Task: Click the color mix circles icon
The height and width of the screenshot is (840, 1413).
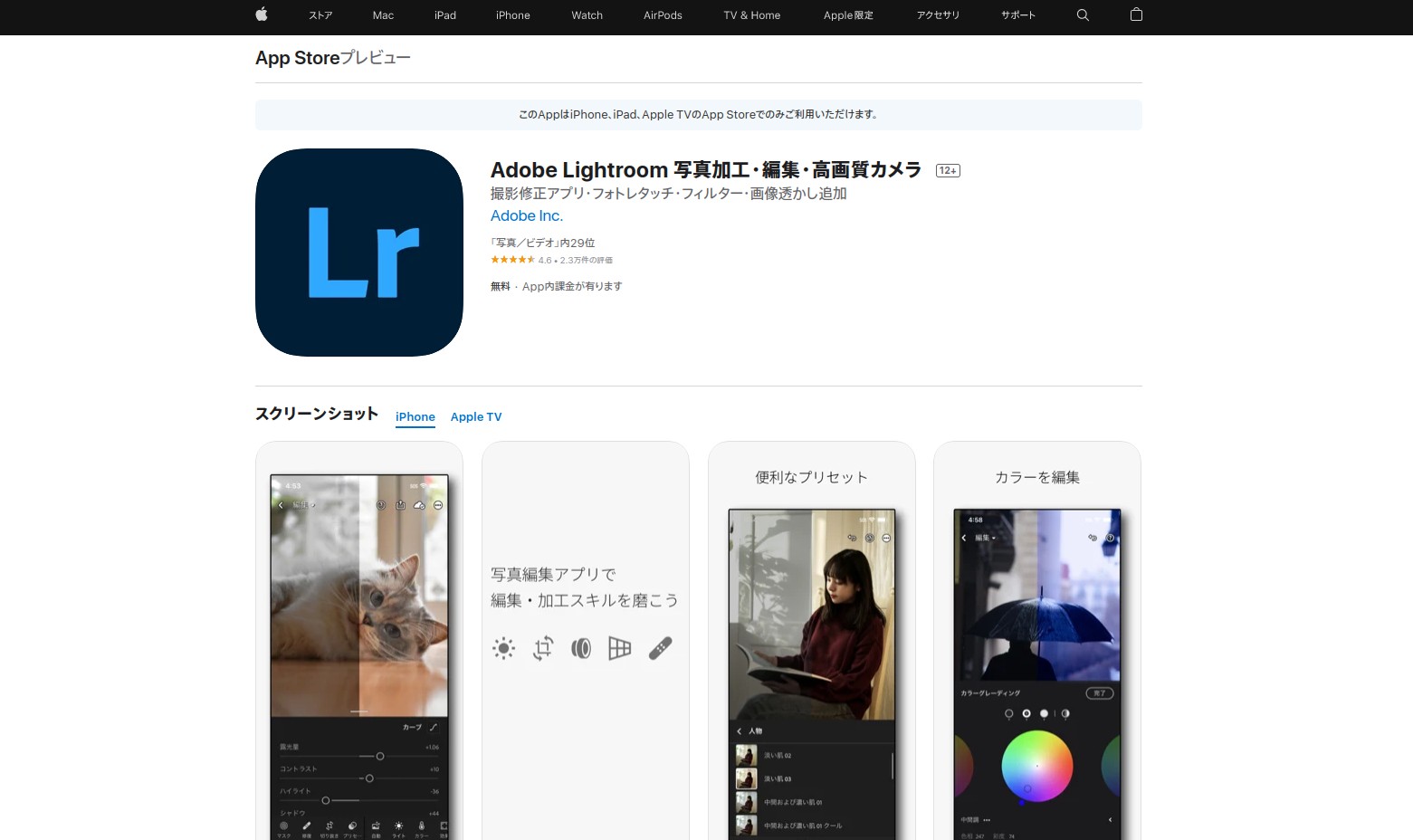Action: (x=581, y=648)
